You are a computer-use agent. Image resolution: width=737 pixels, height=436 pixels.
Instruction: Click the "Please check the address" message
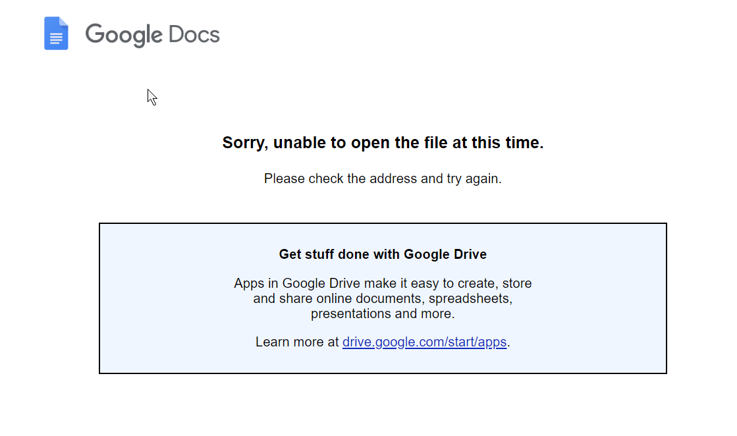[383, 179]
